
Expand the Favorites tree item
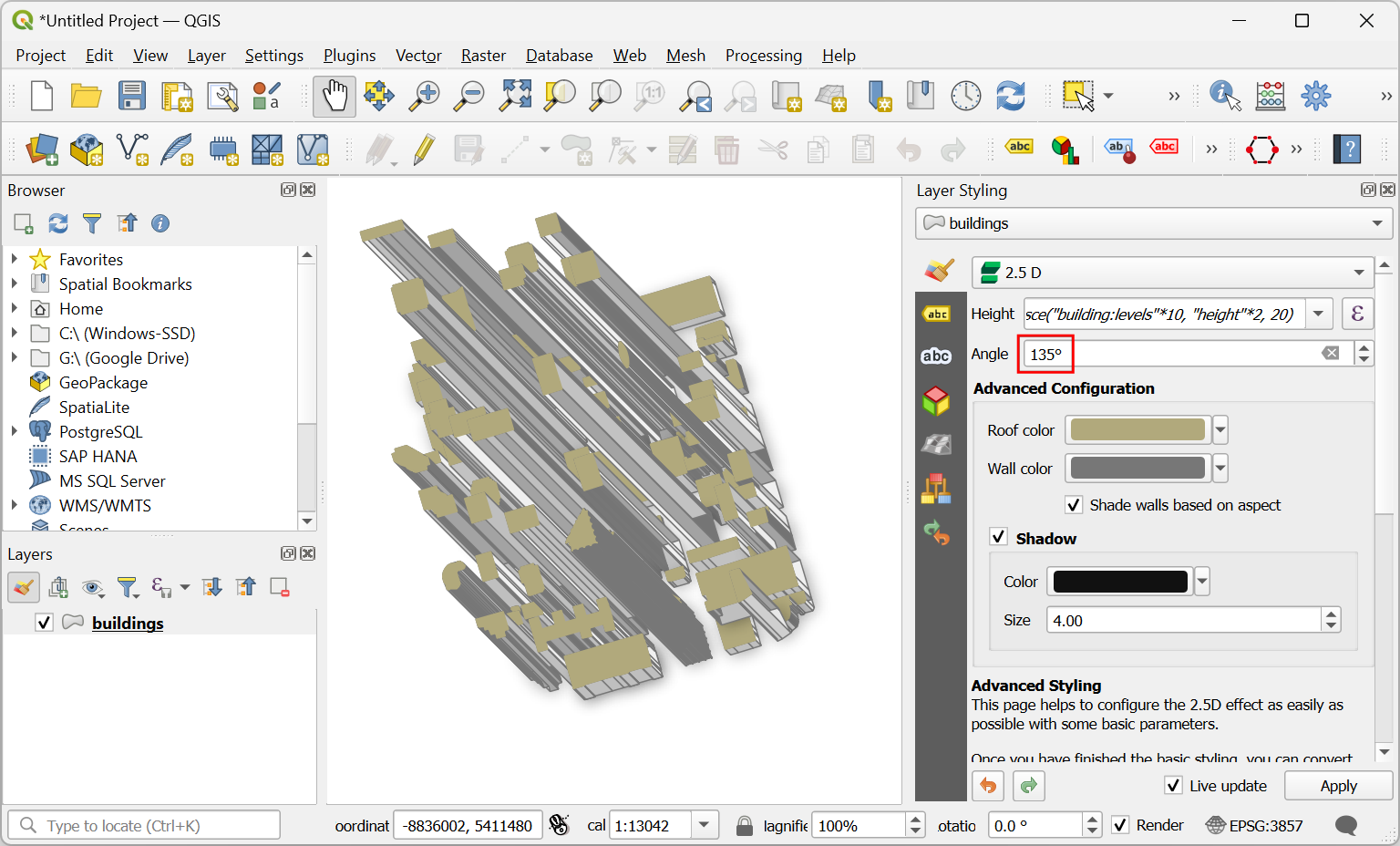click(15, 260)
